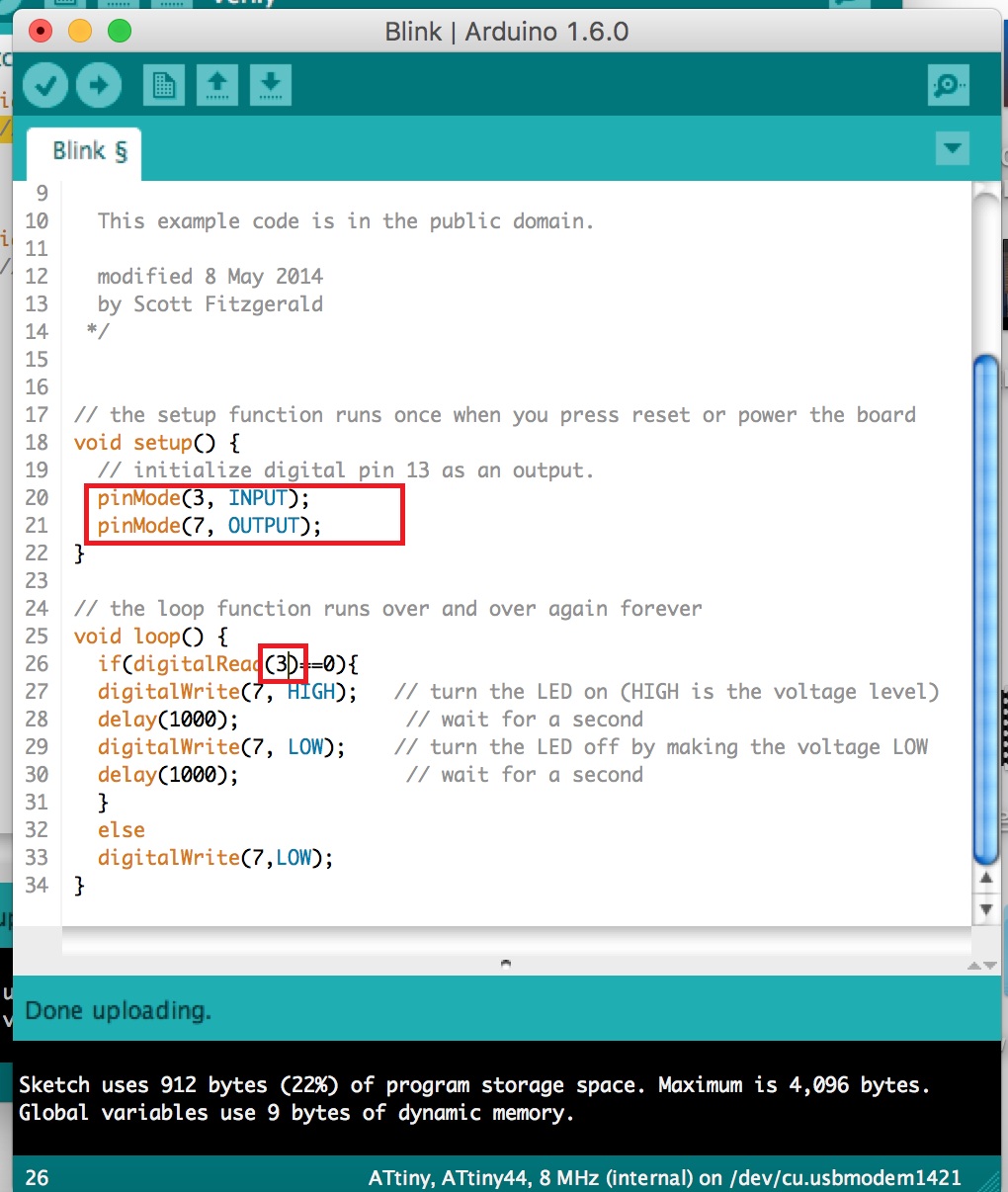The width and height of the screenshot is (1008, 1192).
Task: Click the 'Blink | Arduino 1.6.0' window title
Action: pos(507,32)
